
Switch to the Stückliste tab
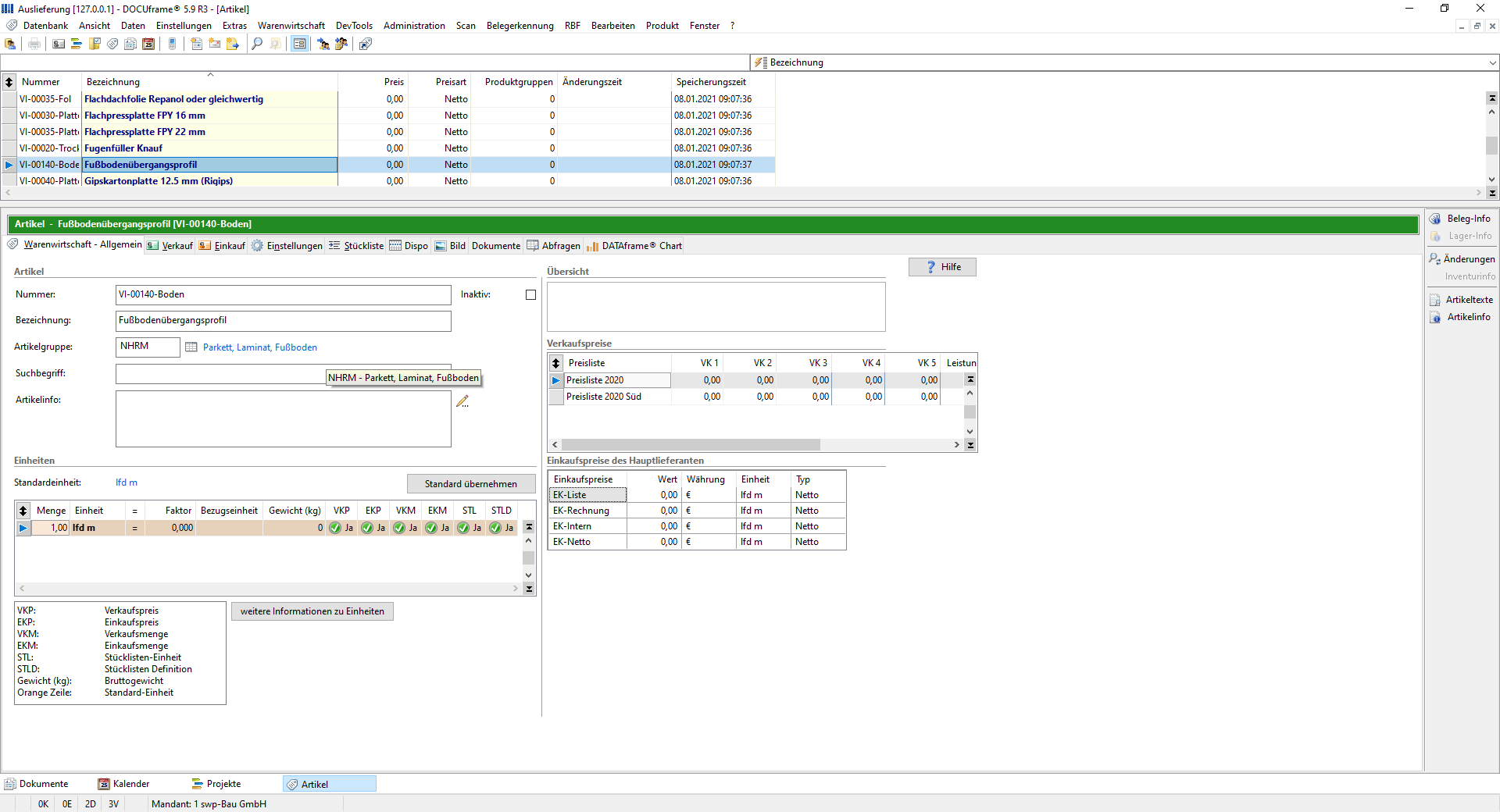click(x=356, y=246)
